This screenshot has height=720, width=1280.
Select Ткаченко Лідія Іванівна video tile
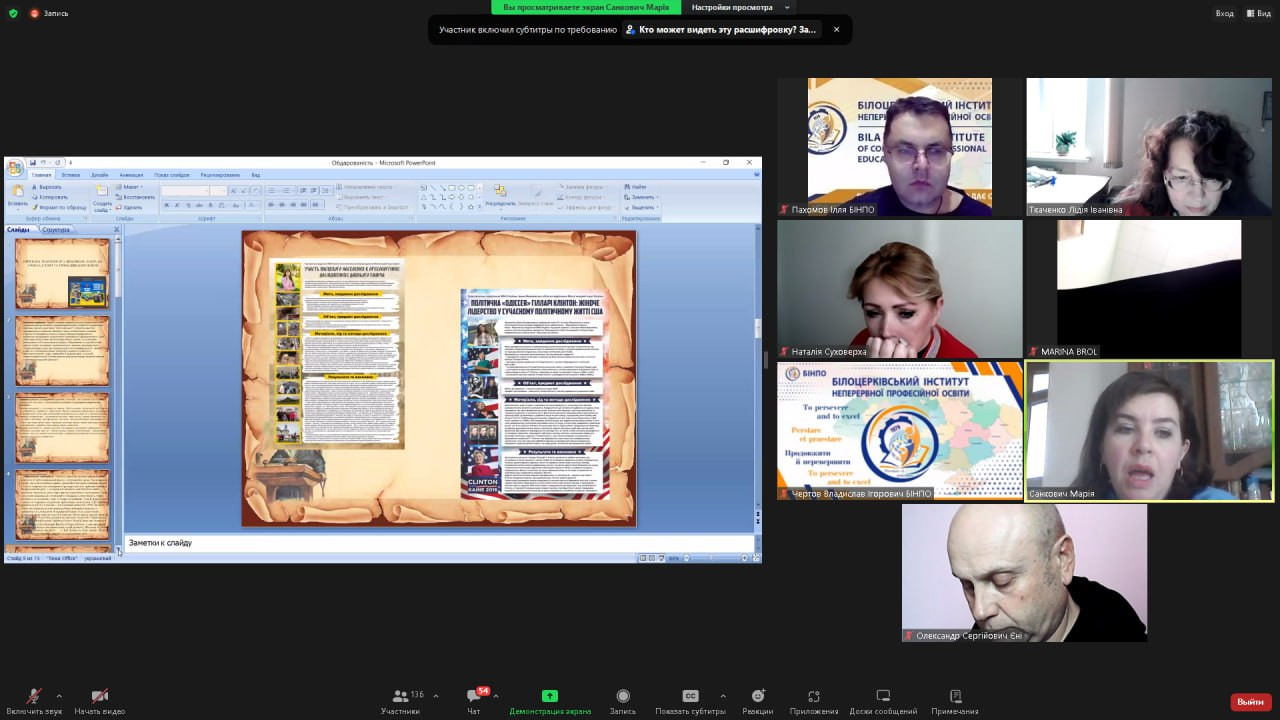(1150, 147)
